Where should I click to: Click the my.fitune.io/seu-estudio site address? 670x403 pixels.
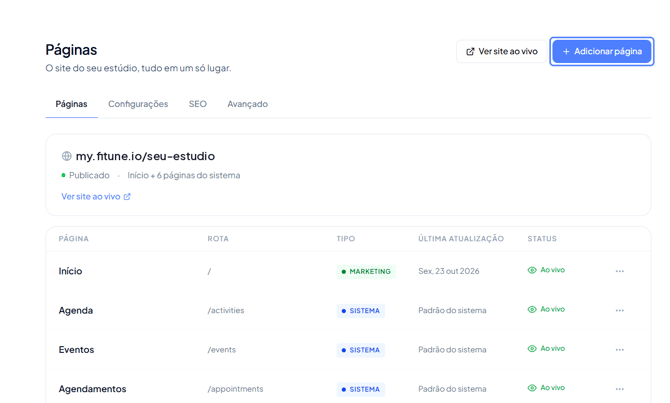(x=145, y=156)
